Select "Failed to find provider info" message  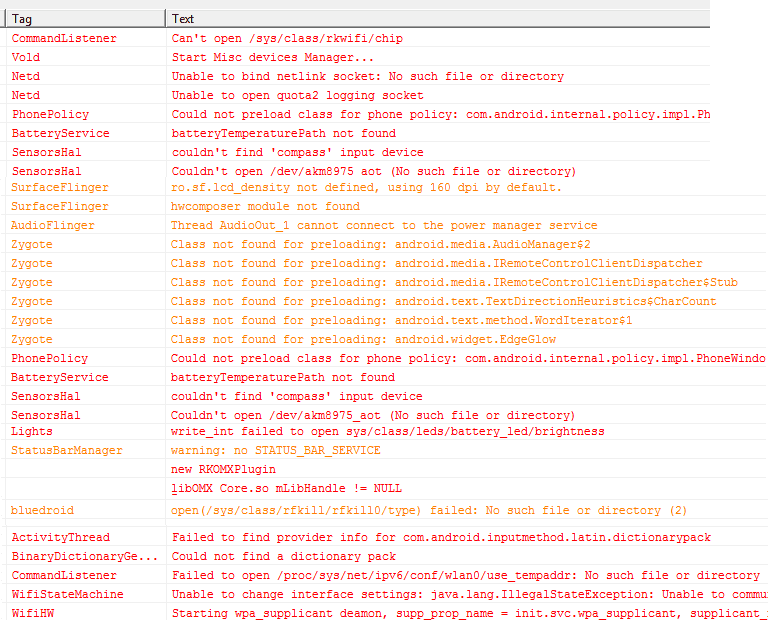(441, 537)
